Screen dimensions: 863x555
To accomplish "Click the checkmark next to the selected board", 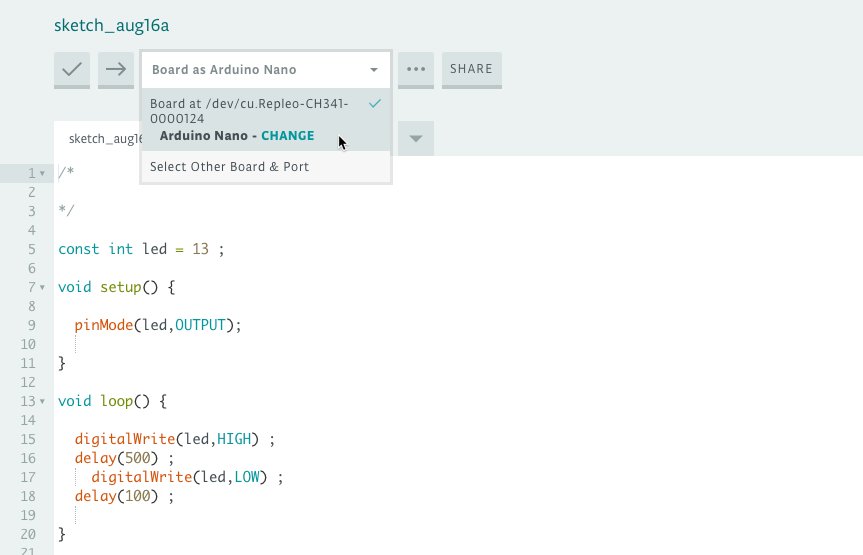I will click(375, 104).
